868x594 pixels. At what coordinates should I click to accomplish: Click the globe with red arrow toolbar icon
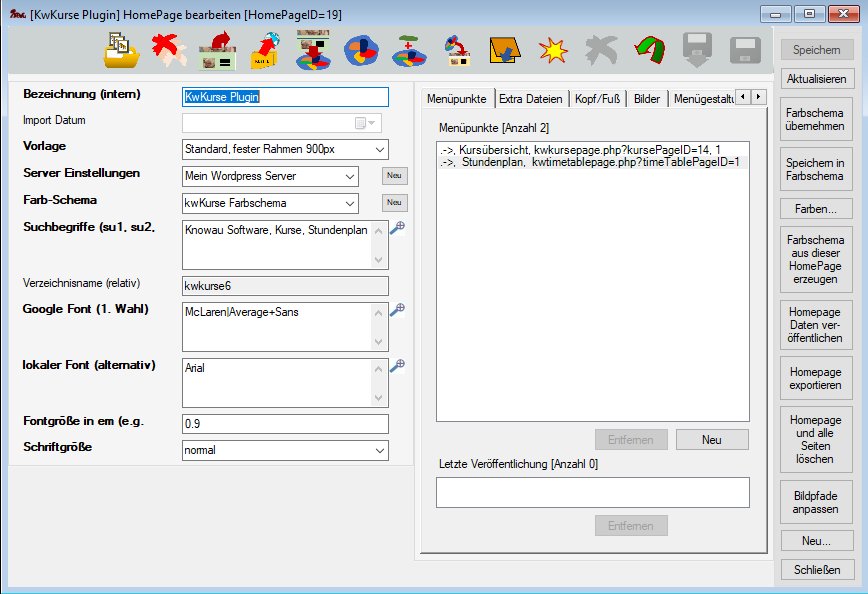pyautogui.click(x=266, y=49)
